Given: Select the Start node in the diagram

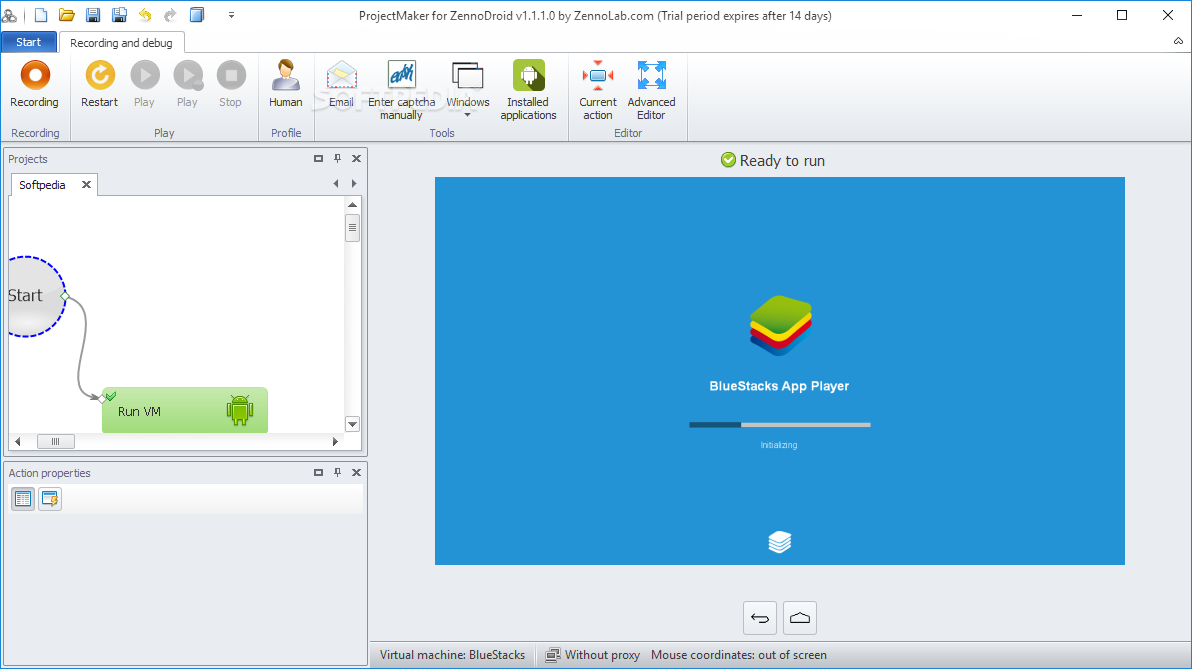Looking at the screenshot, I should (x=35, y=296).
